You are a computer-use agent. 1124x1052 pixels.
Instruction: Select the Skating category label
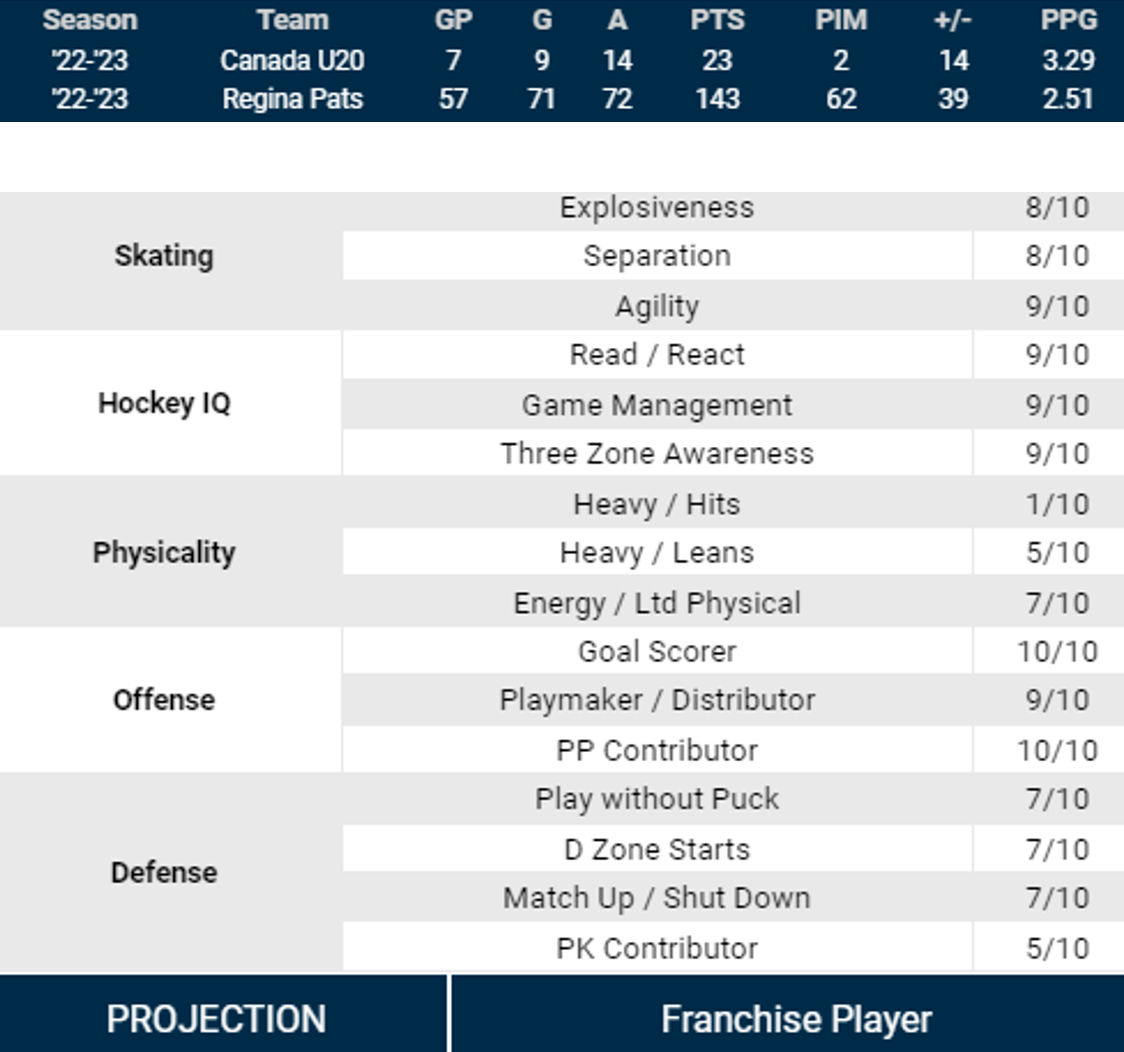[x=164, y=256]
